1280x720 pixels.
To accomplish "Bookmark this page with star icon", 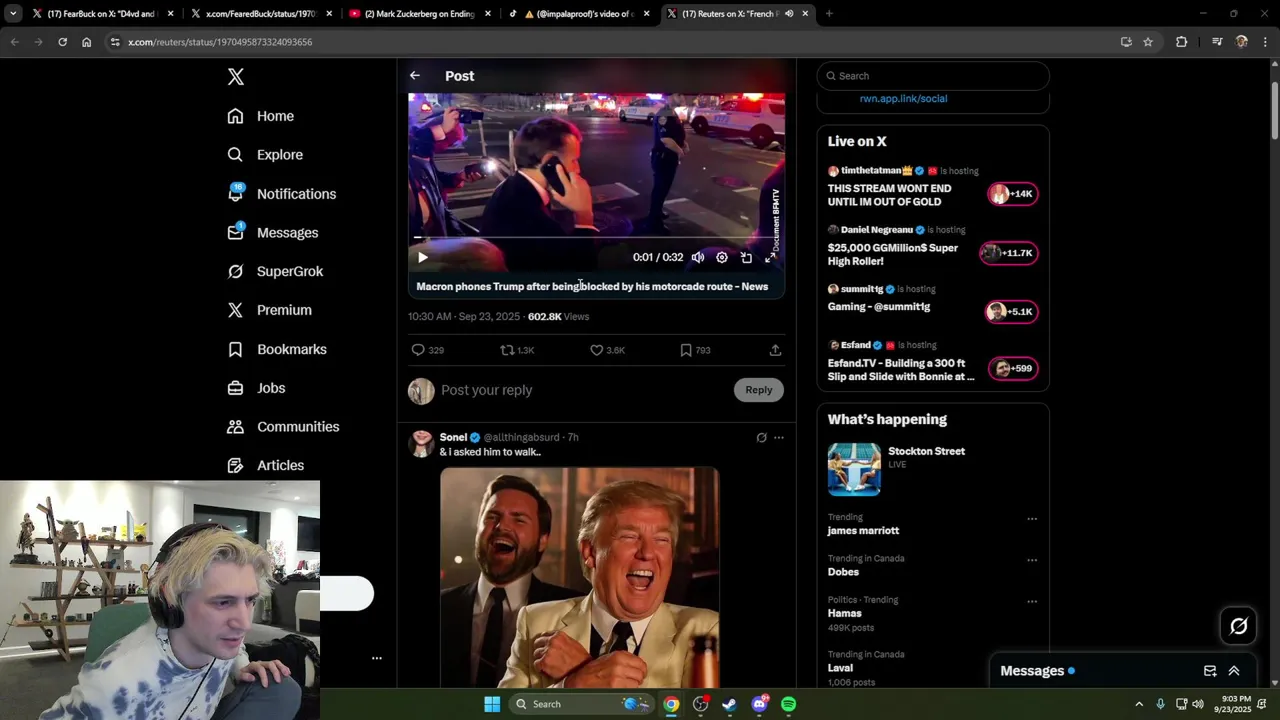I will [1148, 42].
